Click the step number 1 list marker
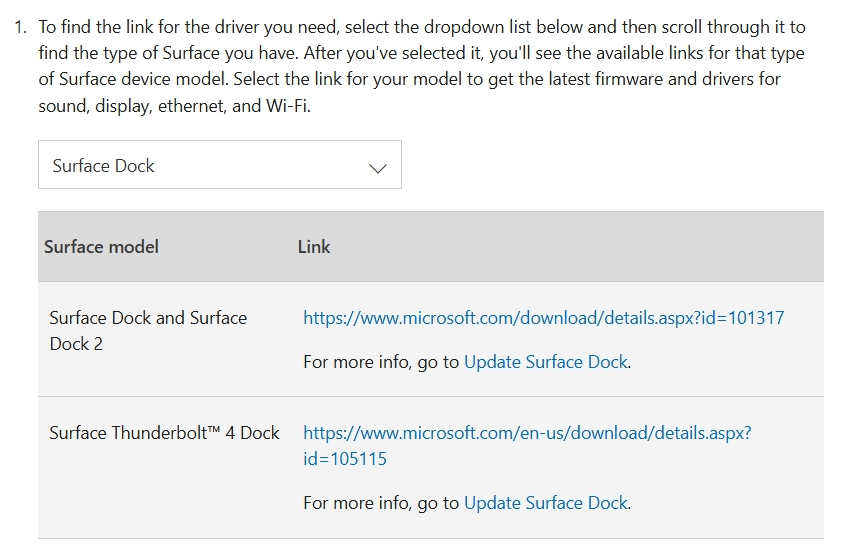 point(21,27)
